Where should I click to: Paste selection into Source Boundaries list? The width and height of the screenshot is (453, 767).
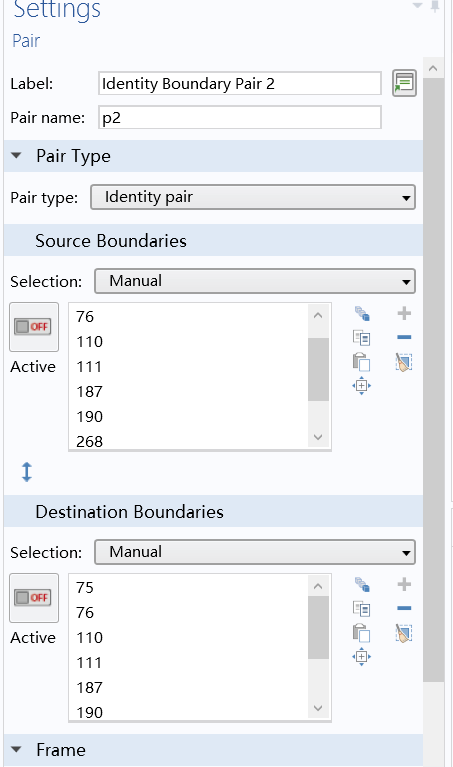point(362,362)
